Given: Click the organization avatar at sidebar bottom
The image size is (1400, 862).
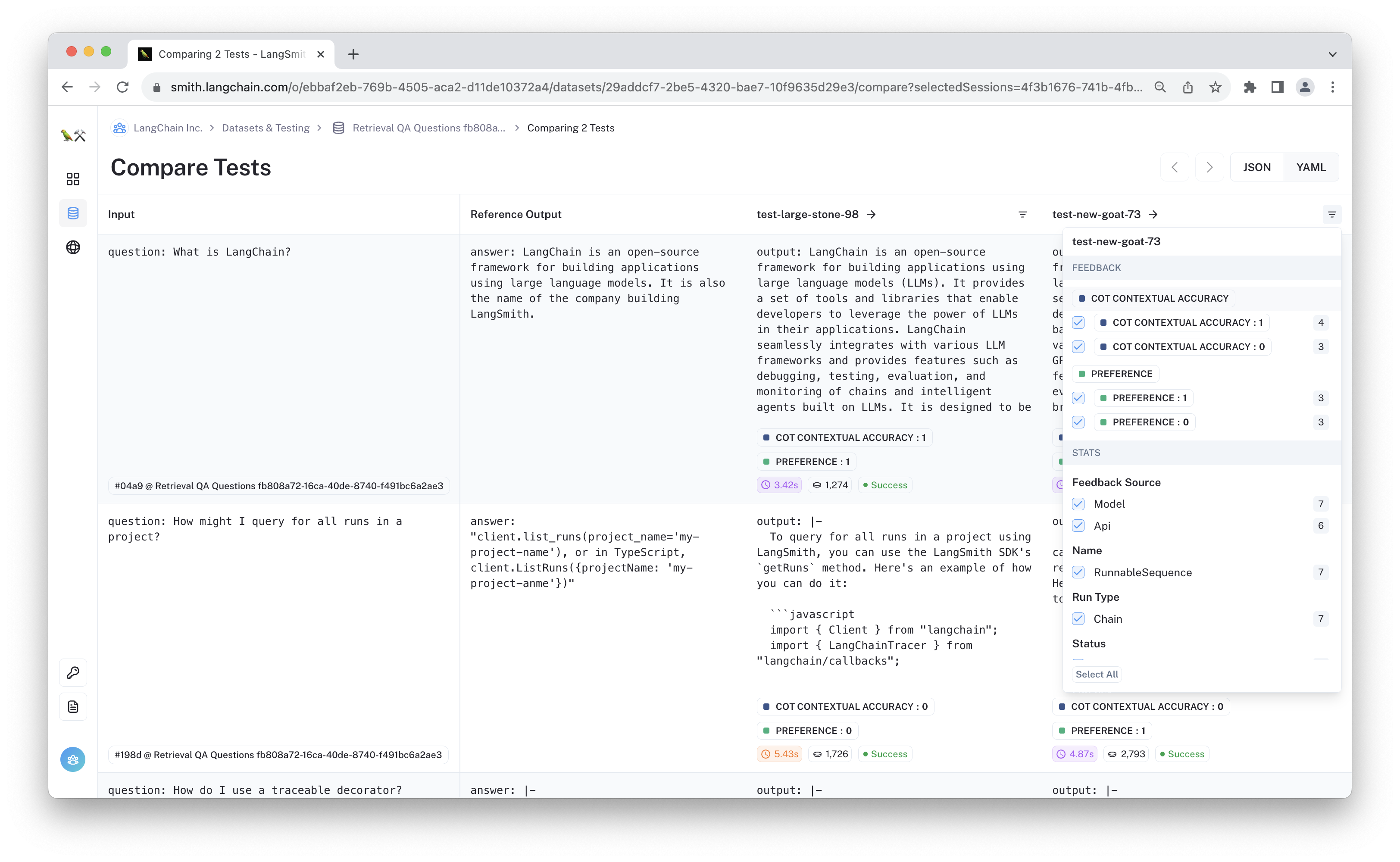Looking at the screenshot, I should (x=73, y=759).
